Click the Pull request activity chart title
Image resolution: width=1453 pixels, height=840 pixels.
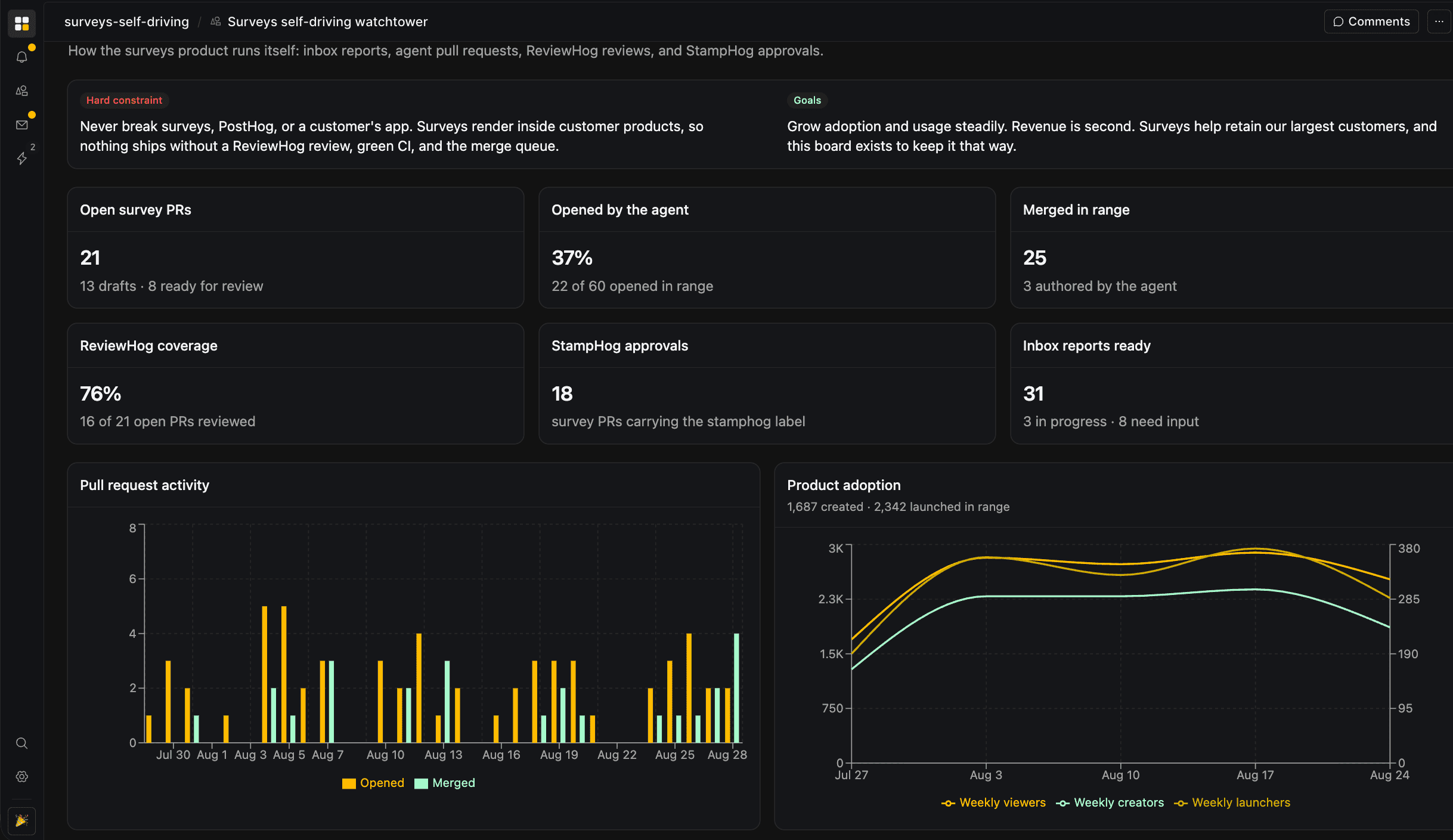pos(144,485)
